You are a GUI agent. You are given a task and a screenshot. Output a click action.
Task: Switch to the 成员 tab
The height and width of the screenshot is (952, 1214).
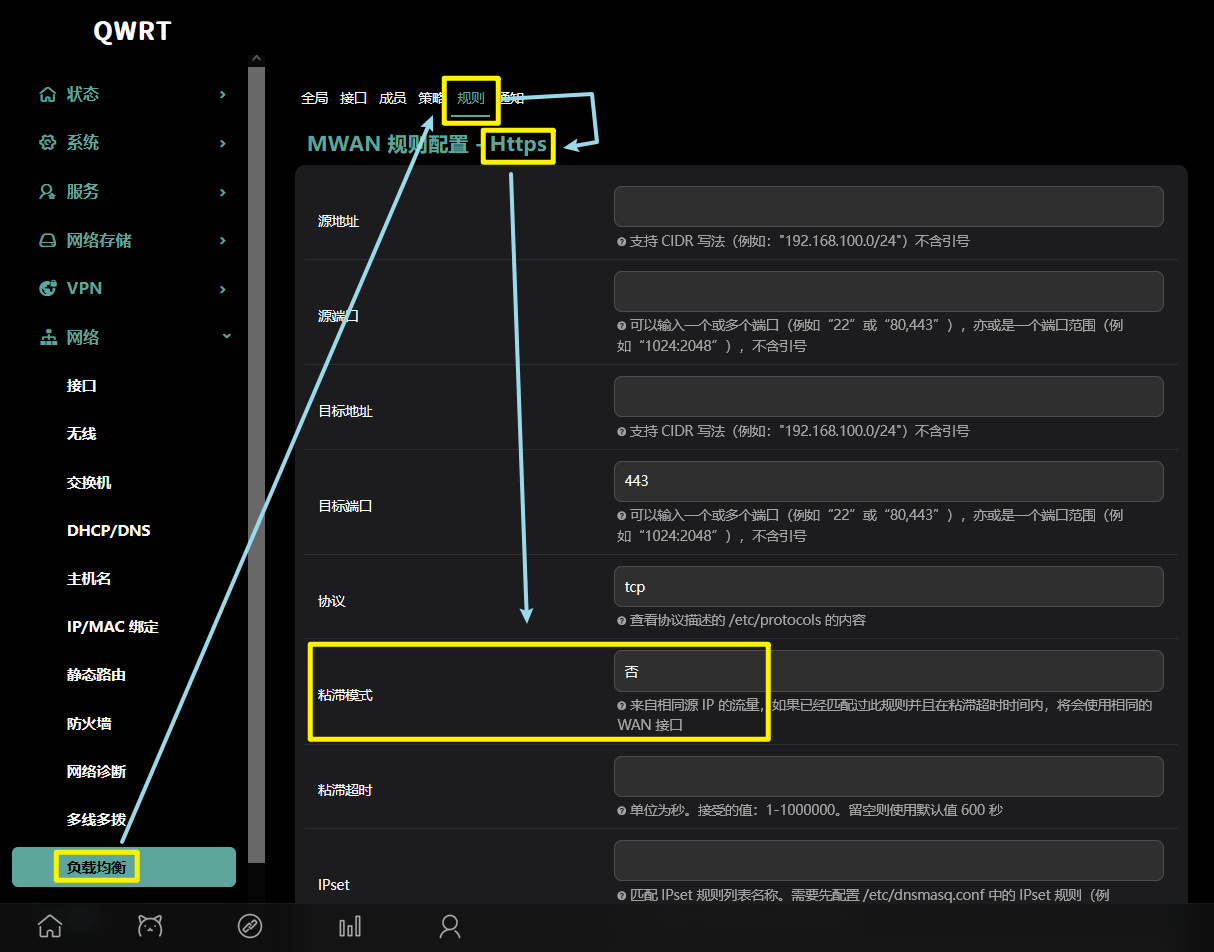pyautogui.click(x=392, y=98)
